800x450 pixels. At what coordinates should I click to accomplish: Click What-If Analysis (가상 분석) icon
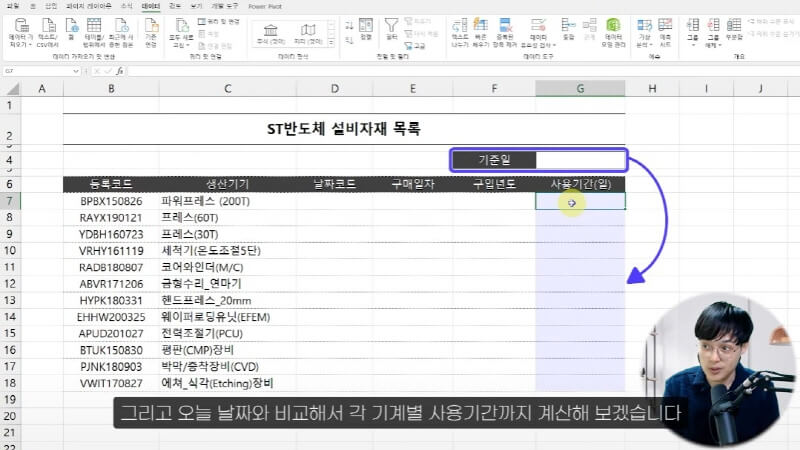click(644, 26)
